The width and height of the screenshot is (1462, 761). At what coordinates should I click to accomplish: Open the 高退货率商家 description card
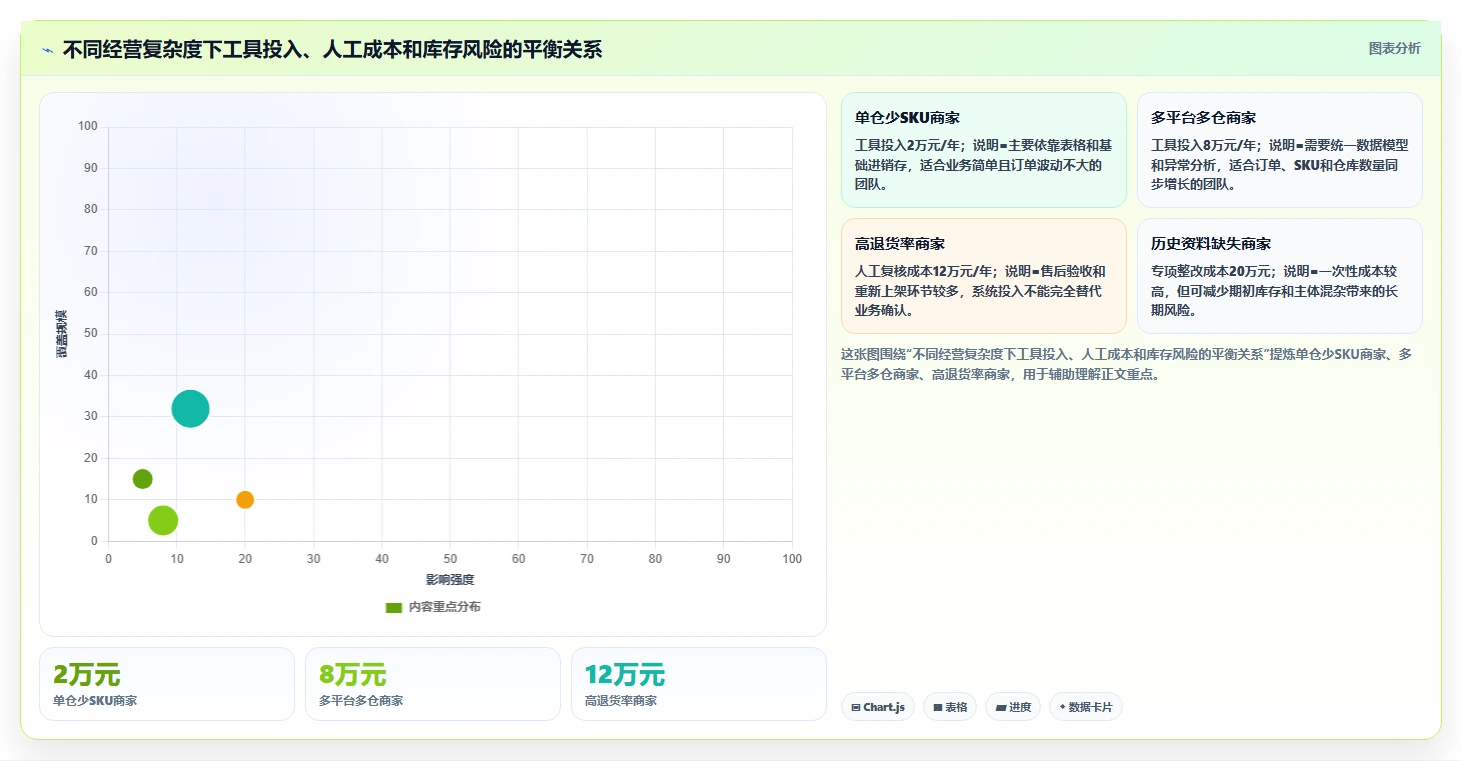(984, 276)
